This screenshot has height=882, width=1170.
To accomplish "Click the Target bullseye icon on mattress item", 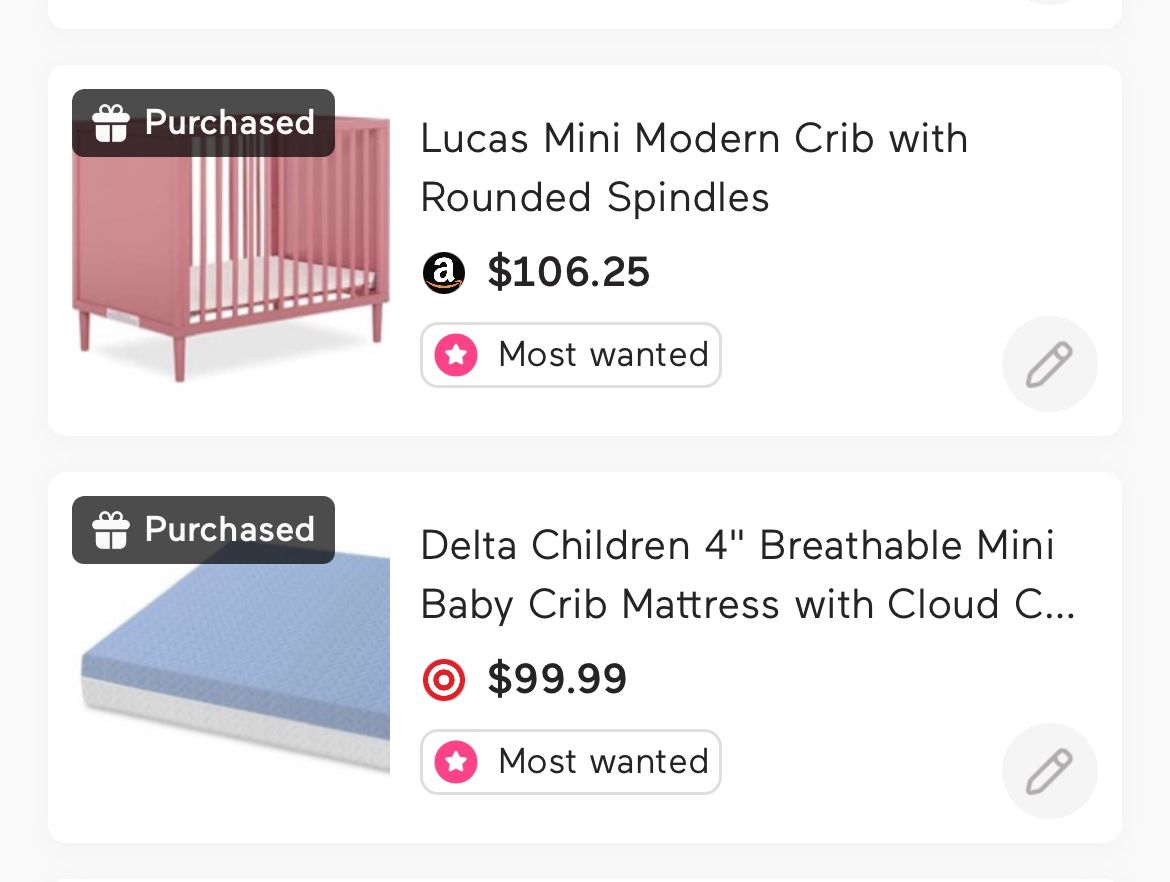I will click(444, 679).
